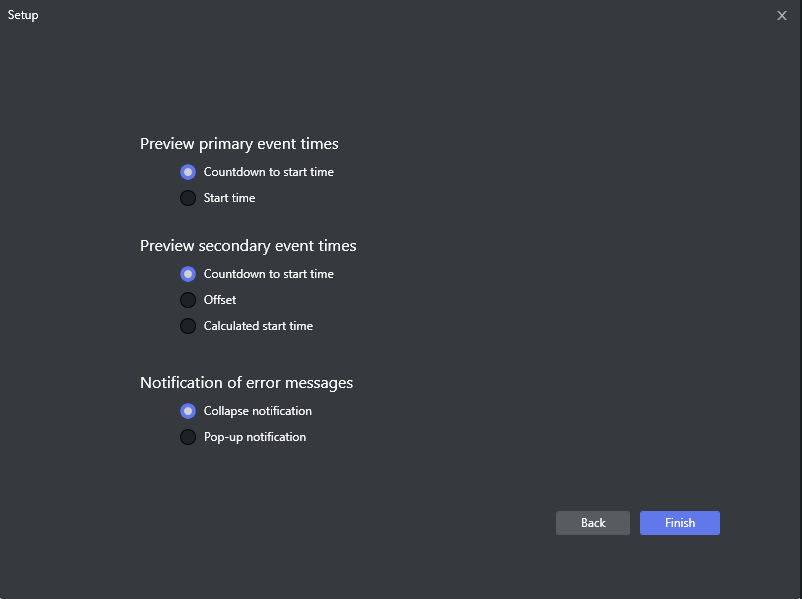Click primary "Countdown to start time" label text
This screenshot has width=802, height=599.
(x=269, y=172)
